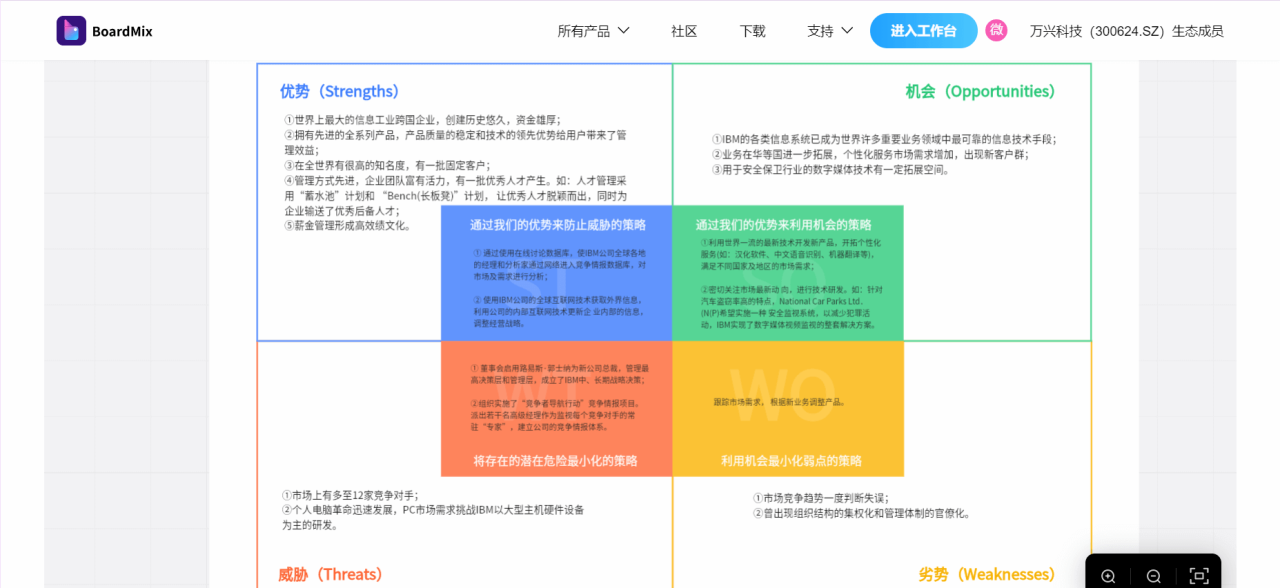Click the pink 微 badge icon

pyautogui.click(x=996, y=30)
